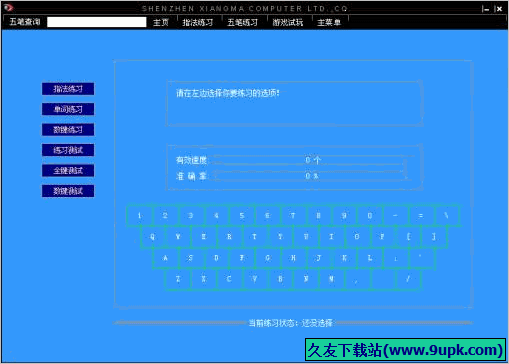The height and width of the screenshot is (364, 509).
Task: Click the 有效速度 progress bar
Action: coord(309,160)
